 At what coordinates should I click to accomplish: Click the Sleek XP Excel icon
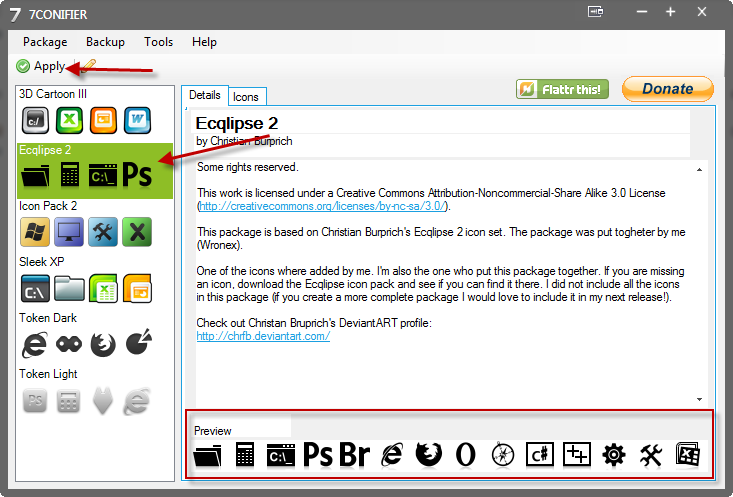pos(103,288)
